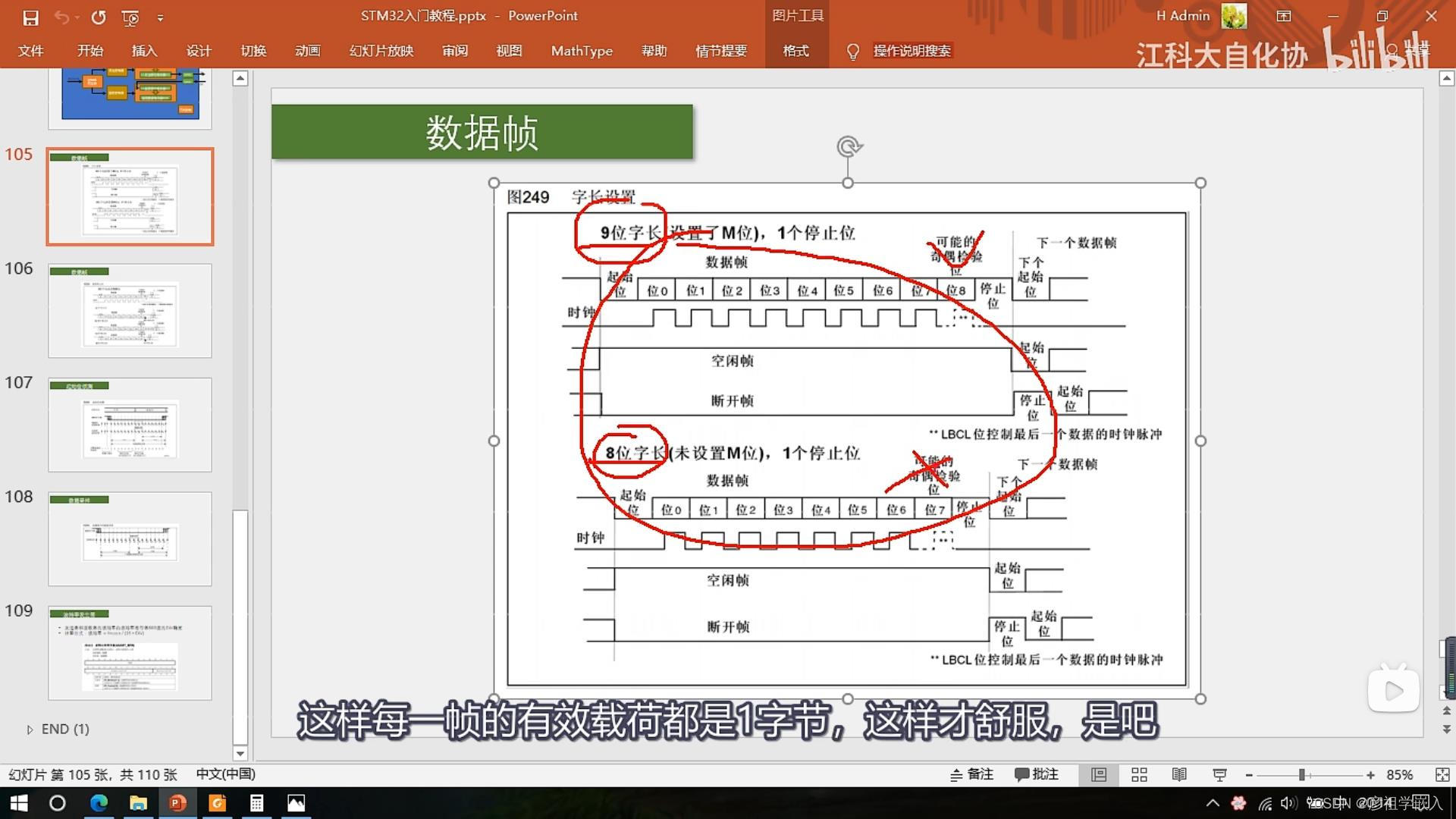Viewport: 1456px width, 819px height.
Task: Open PowerPoint from Windows taskbar
Action: tap(177, 802)
